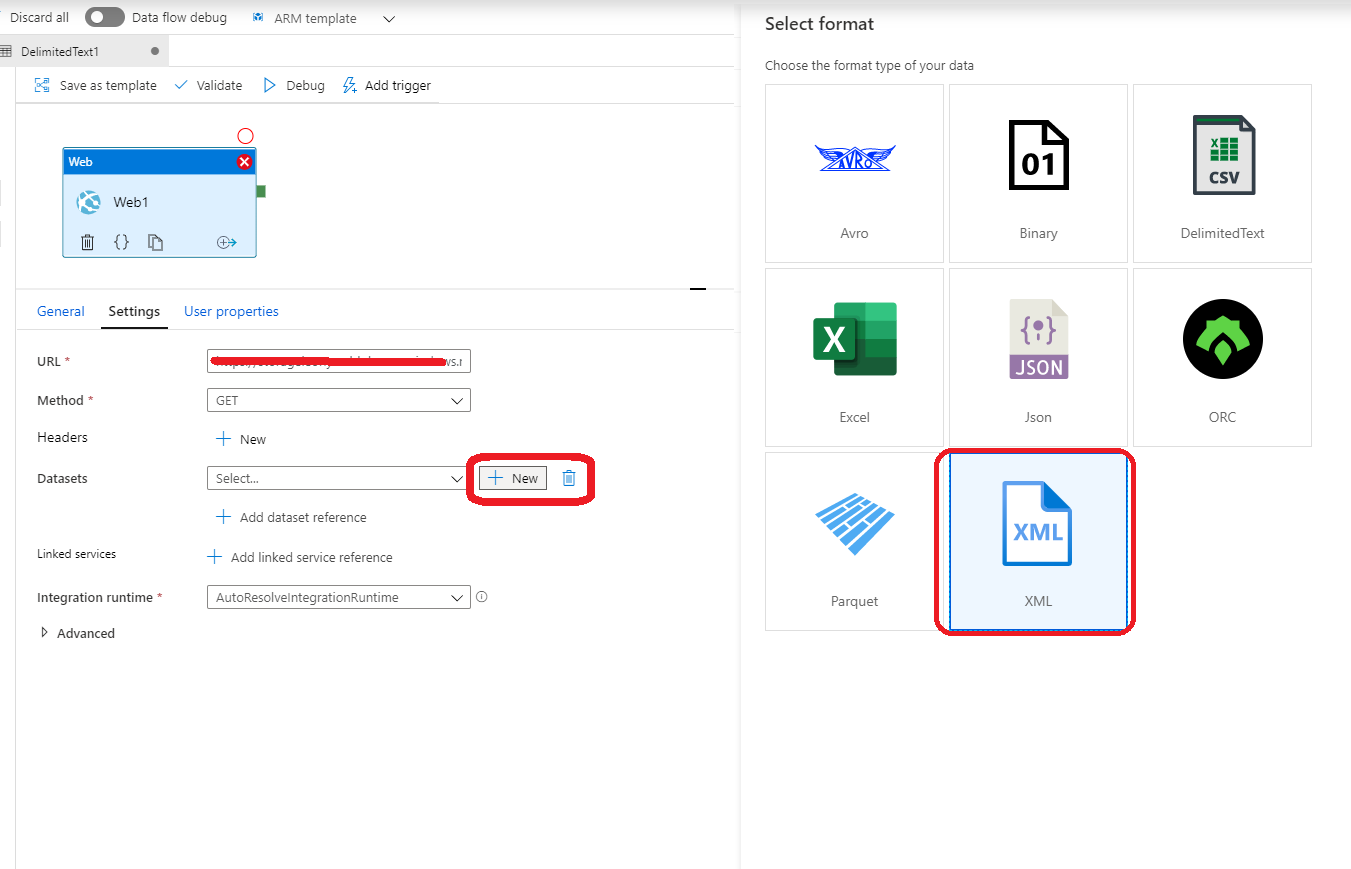Clone the Web1 activity with copy icon
1351x869 pixels.
pyautogui.click(x=155, y=242)
